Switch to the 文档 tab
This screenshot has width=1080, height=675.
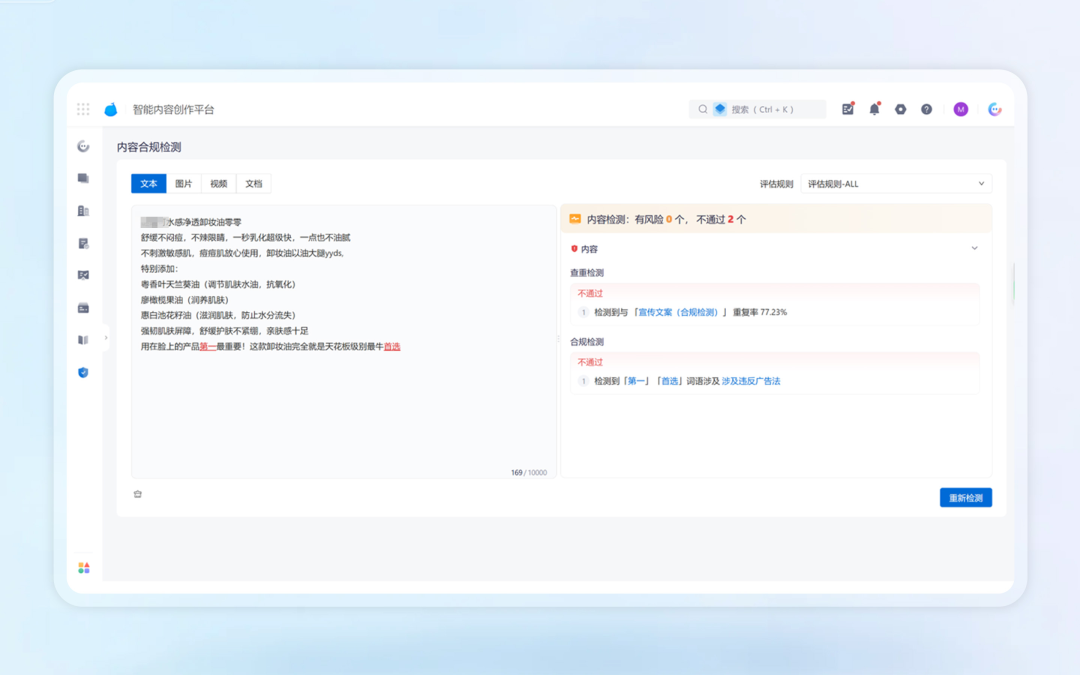[x=254, y=184]
